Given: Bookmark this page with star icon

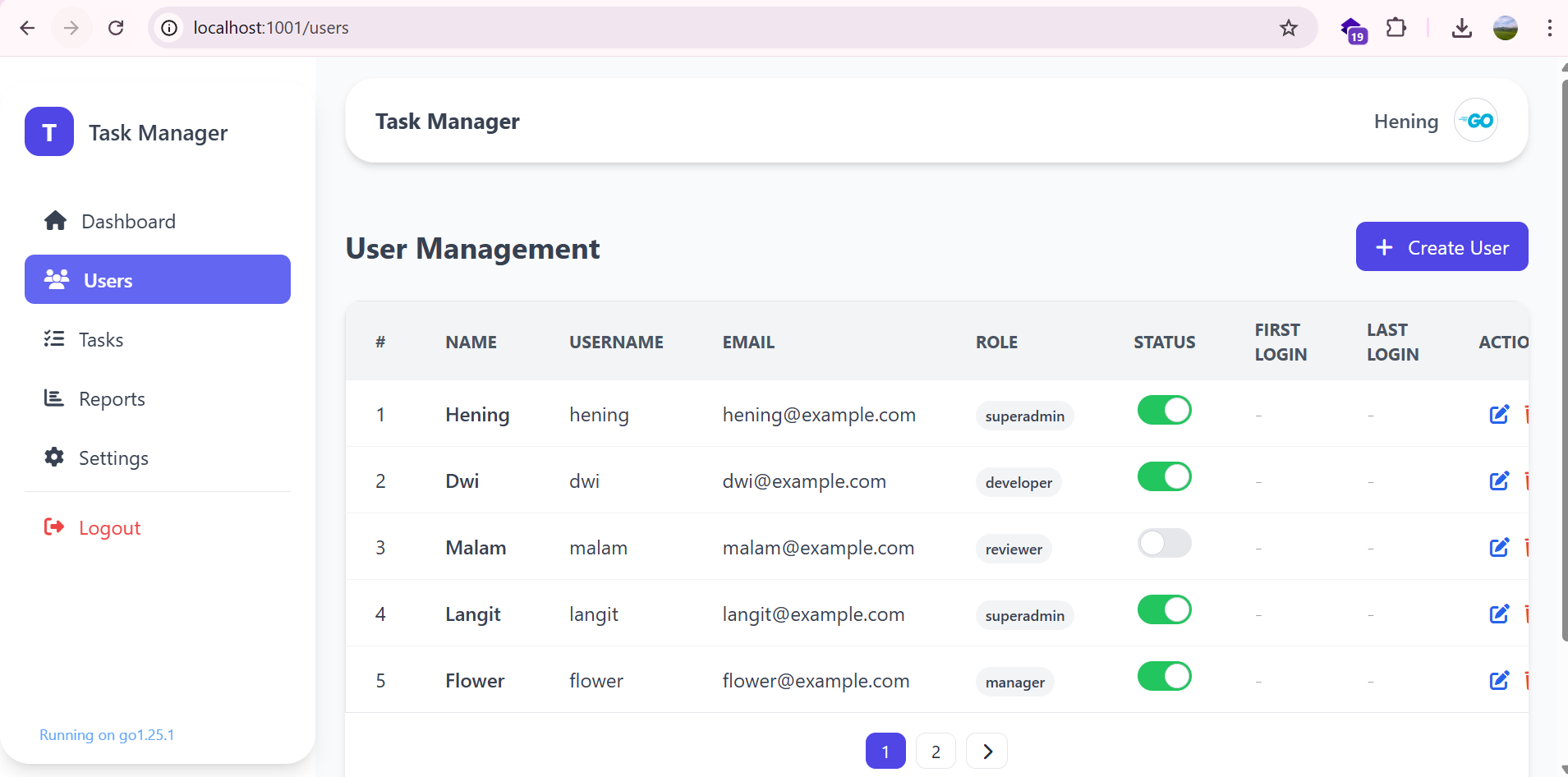Looking at the screenshot, I should (1288, 28).
